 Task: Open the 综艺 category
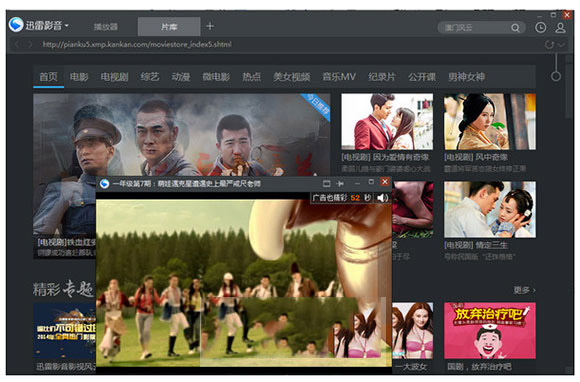150,77
